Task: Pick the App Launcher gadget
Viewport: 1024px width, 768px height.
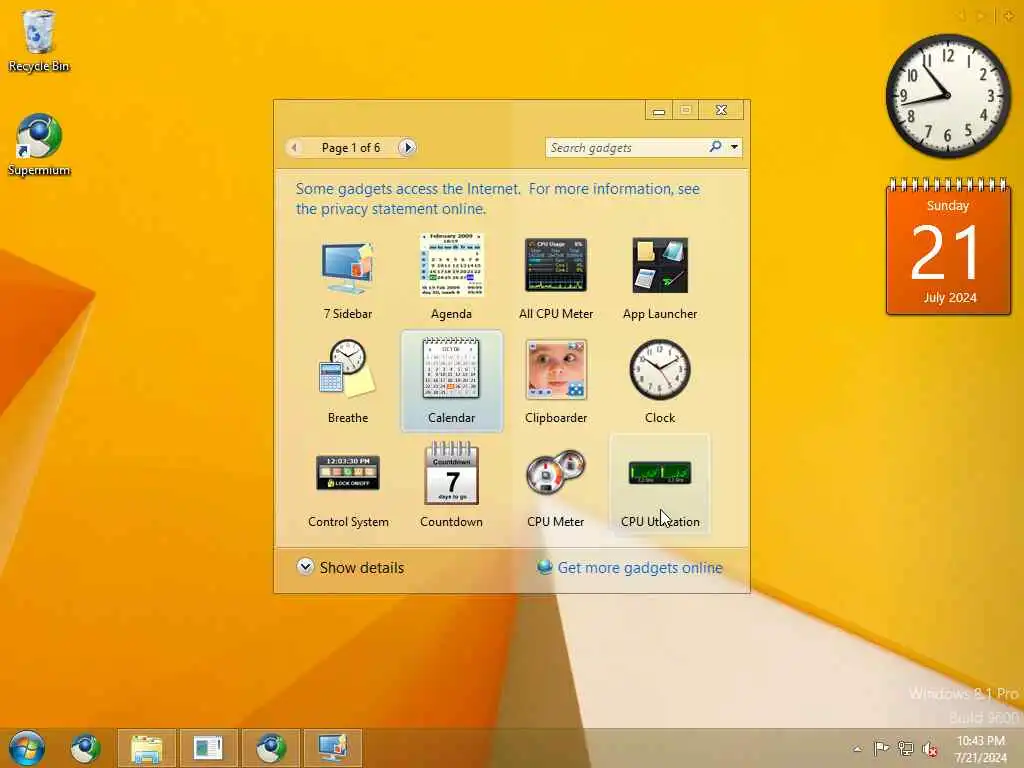Action: point(660,278)
